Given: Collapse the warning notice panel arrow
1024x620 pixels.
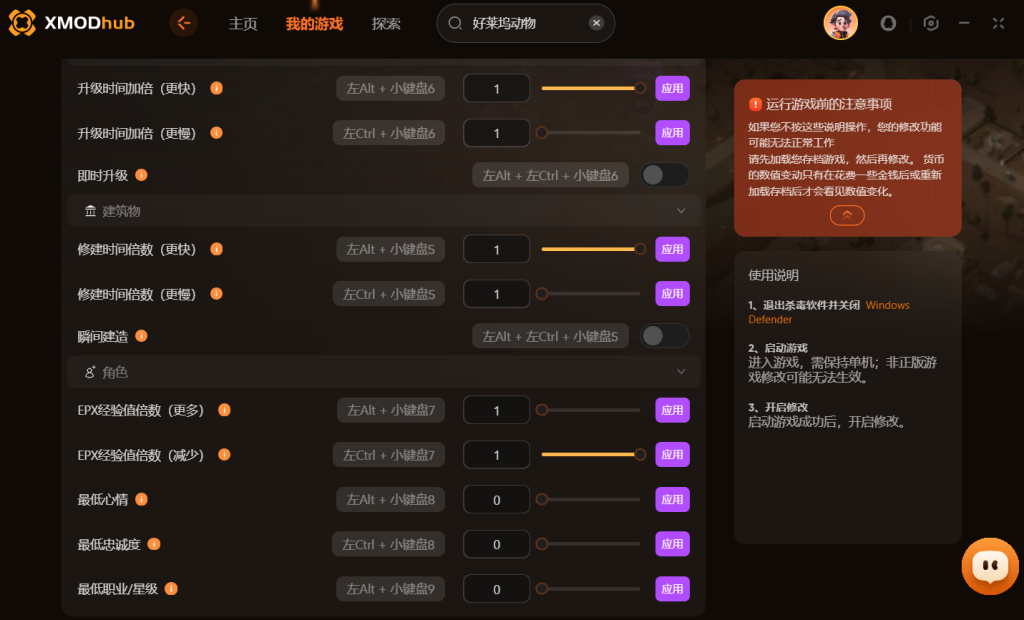Looking at the screenshot, I should 847,215.
